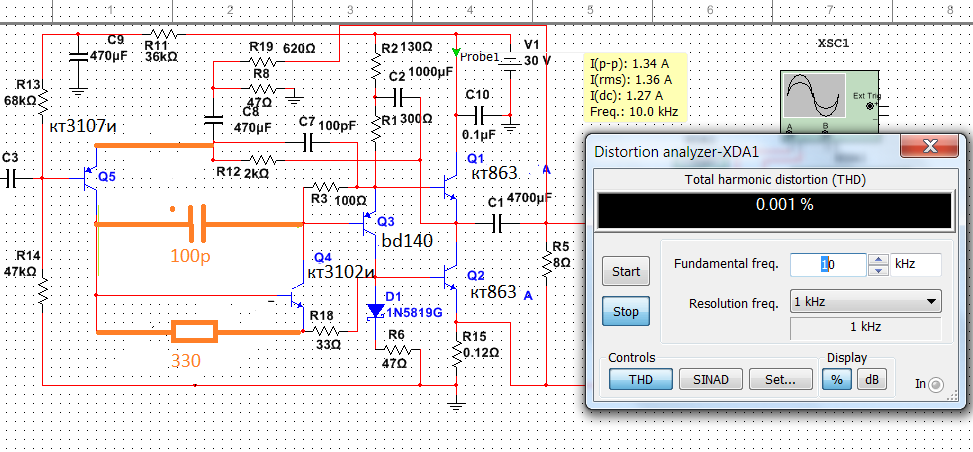Click the XSC1 oscilloscope instrument icon
The image size is (973, 452).
tap(827, 101)
